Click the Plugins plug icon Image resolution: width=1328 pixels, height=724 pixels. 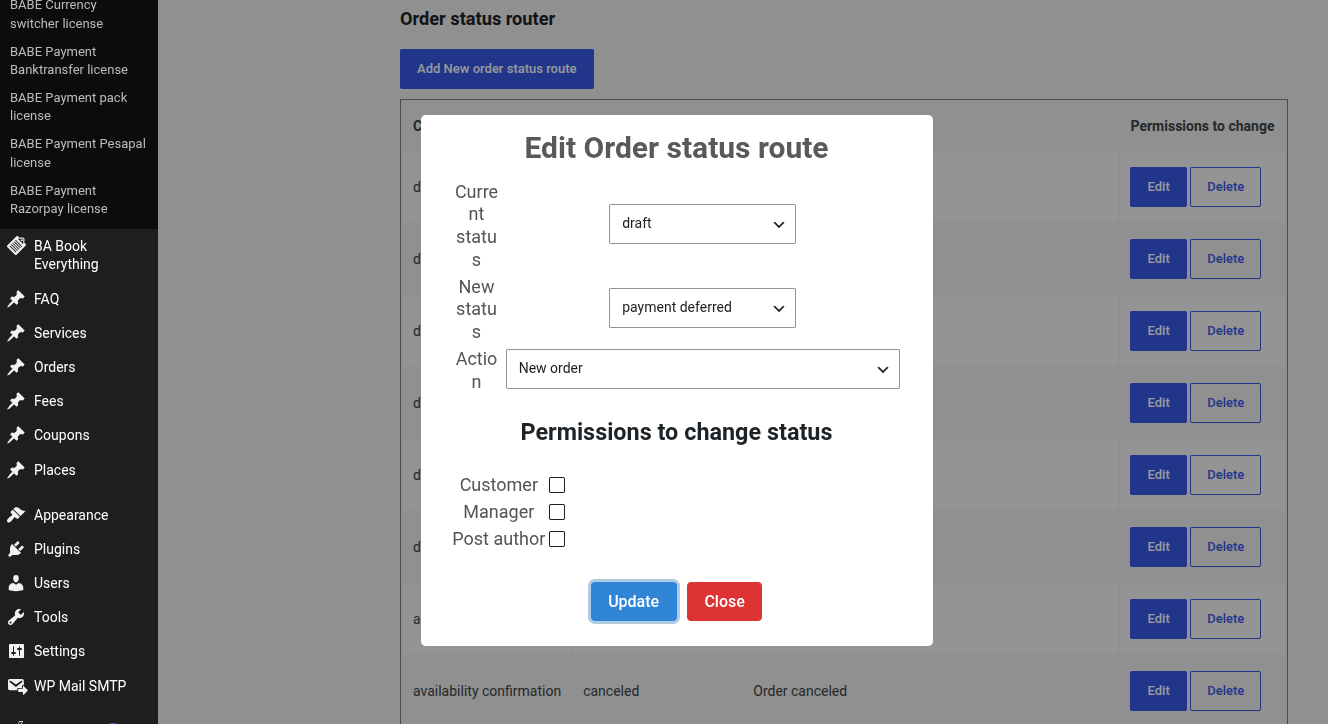tap(16, 549)
